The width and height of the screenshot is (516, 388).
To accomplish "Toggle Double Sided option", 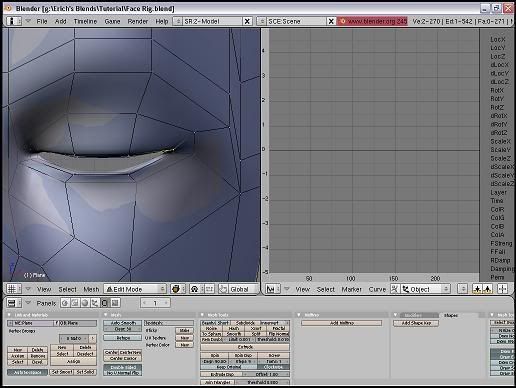I will point(123,367).
